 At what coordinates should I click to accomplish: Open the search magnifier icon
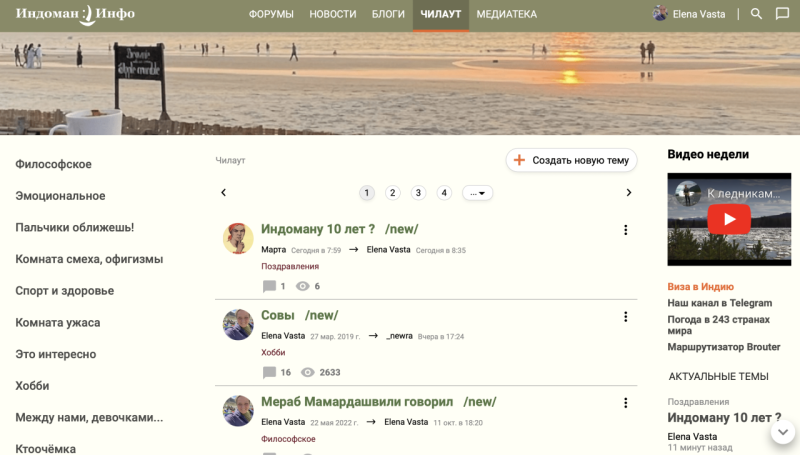(x=756, y=14)
